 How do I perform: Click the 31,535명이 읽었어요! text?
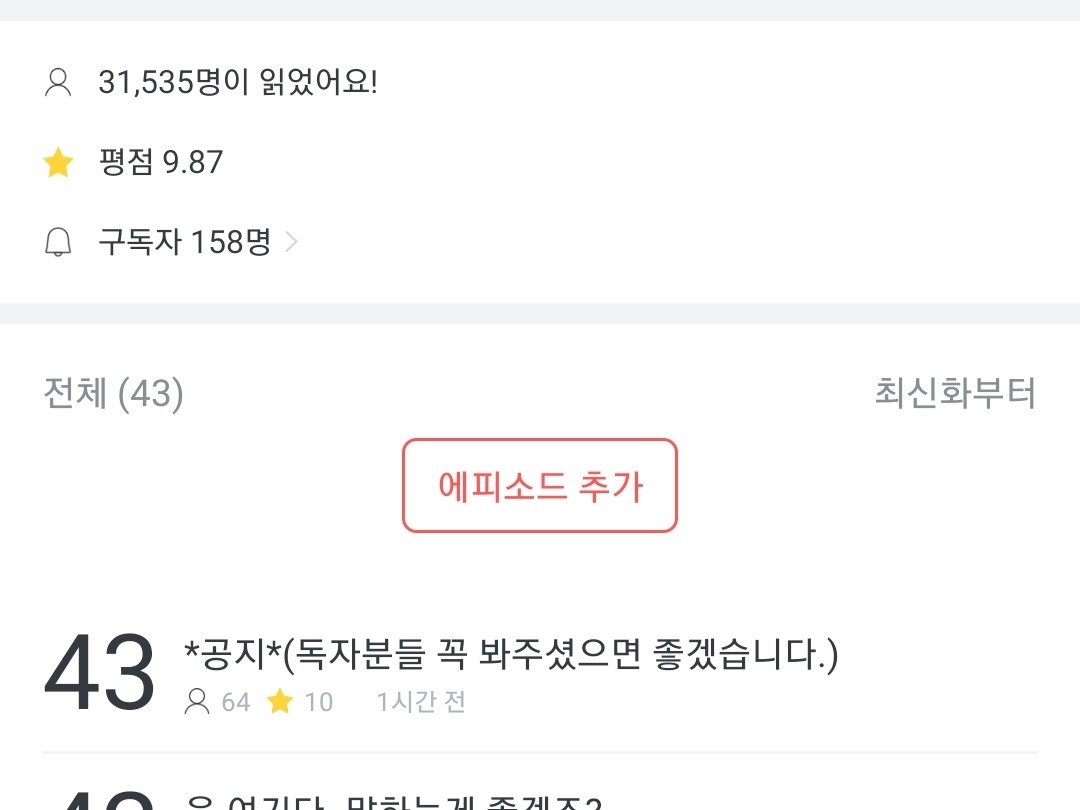point(238,82)
